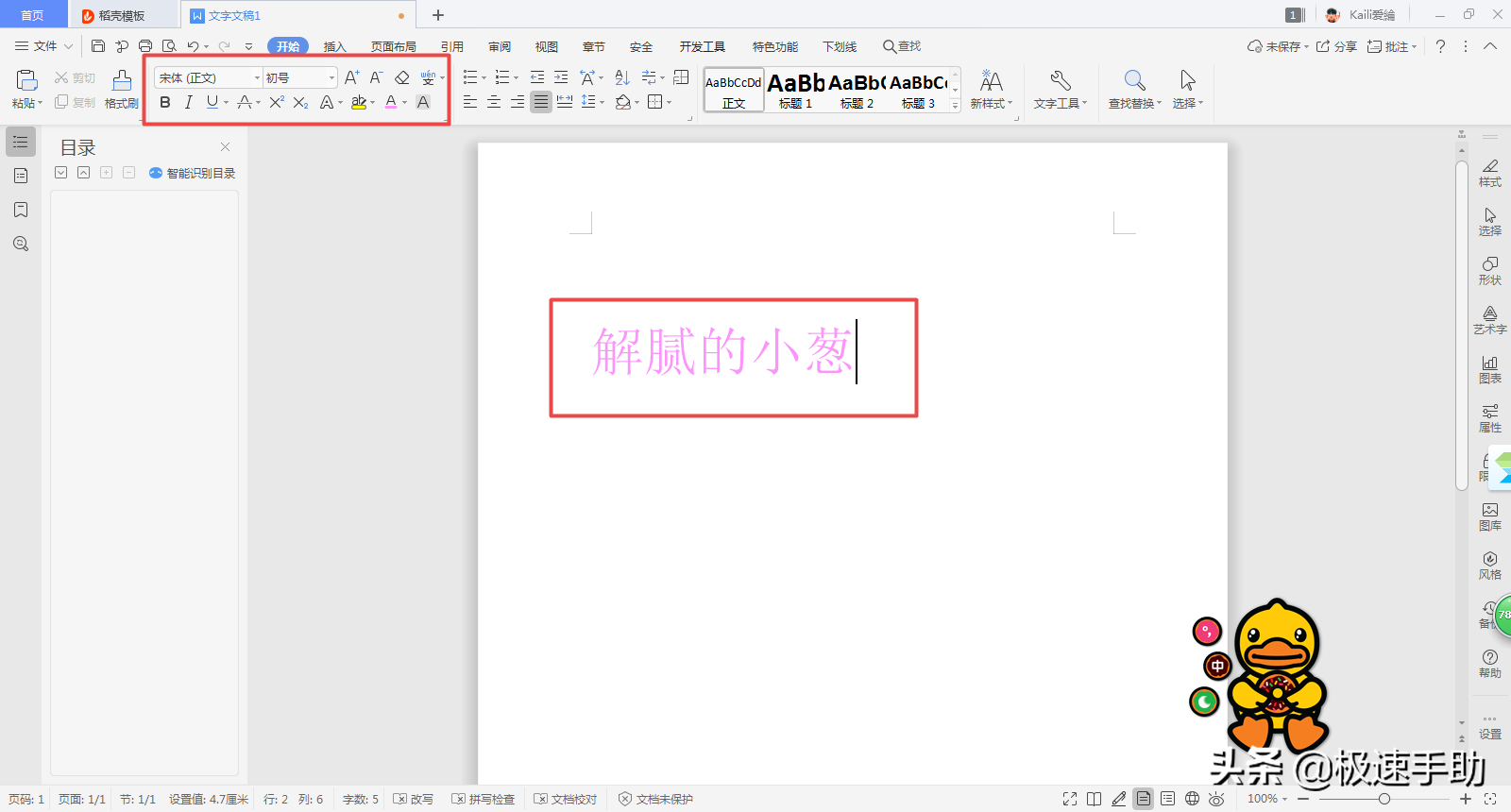Viewport: 1511px width, 812px height.
Task: Click 文档校对 in status bar
Action: coord(566,799)
